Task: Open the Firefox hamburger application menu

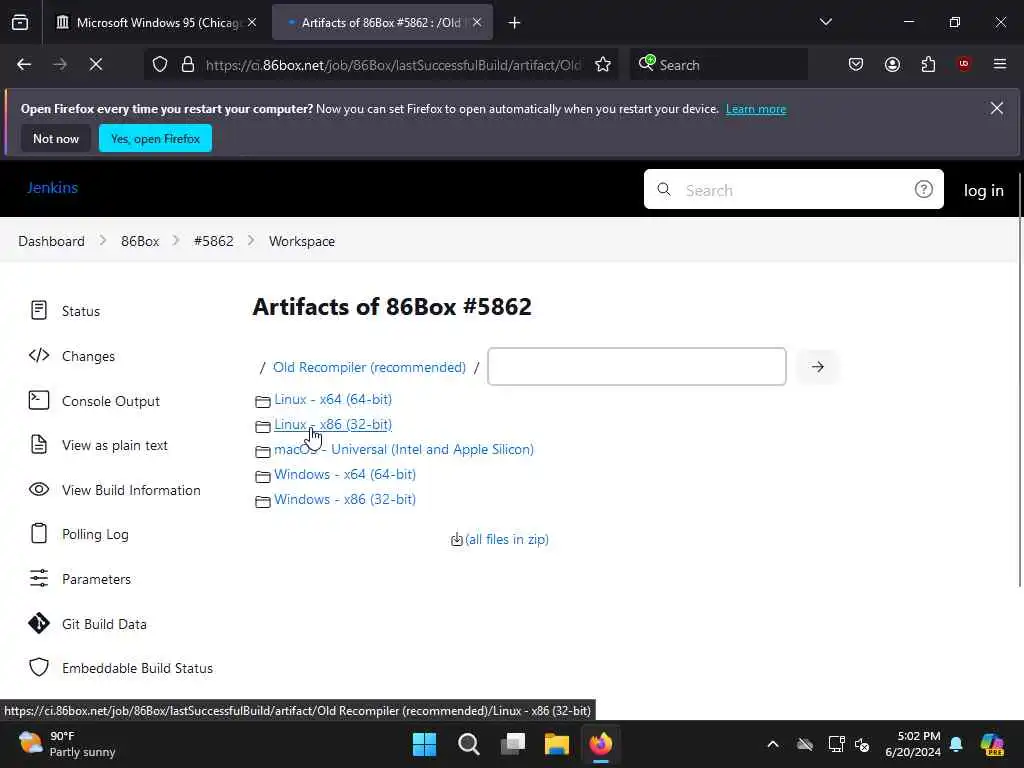Action: (1000, 64)
